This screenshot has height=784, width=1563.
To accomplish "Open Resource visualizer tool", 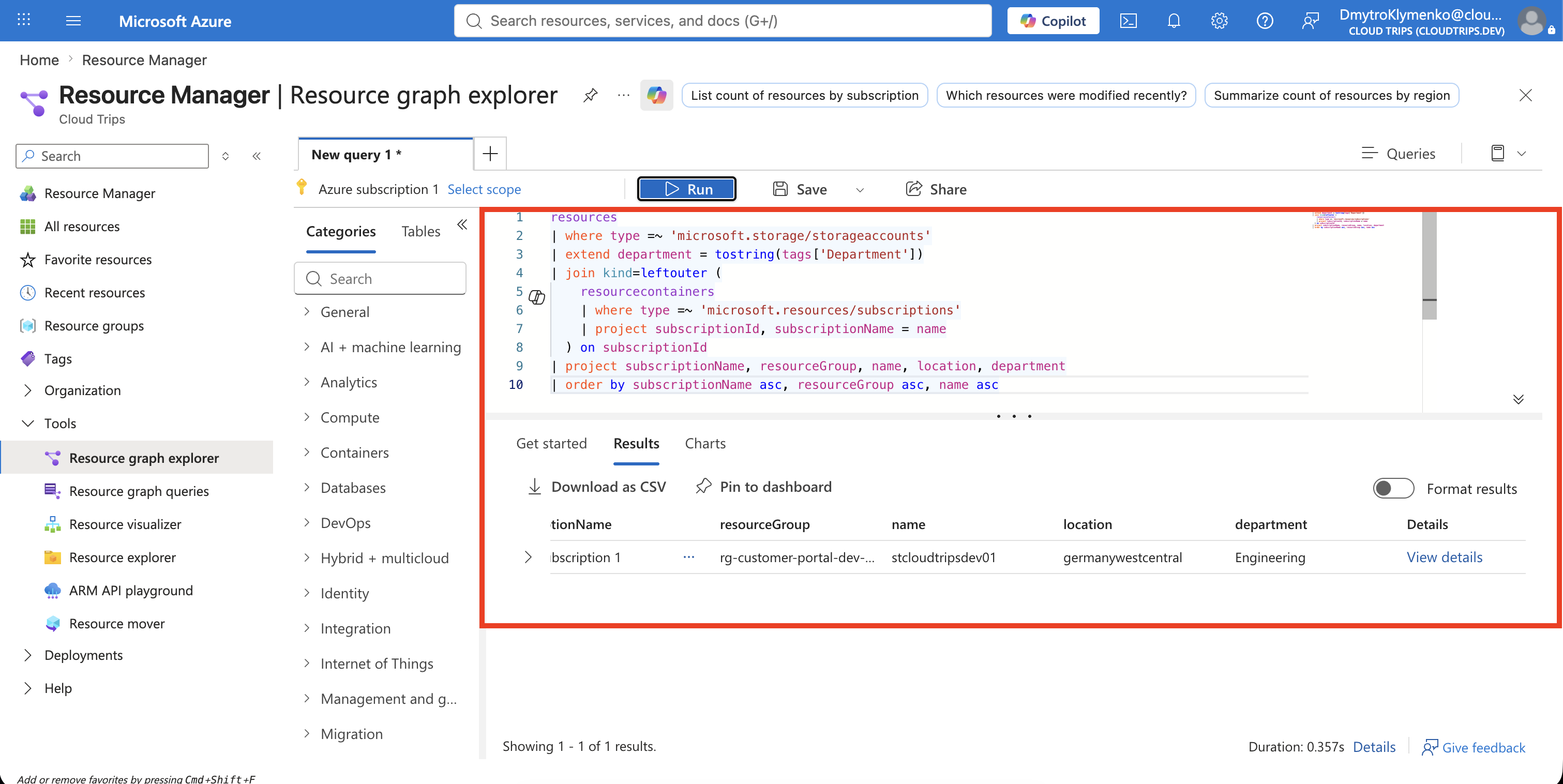I will [125, 524].
